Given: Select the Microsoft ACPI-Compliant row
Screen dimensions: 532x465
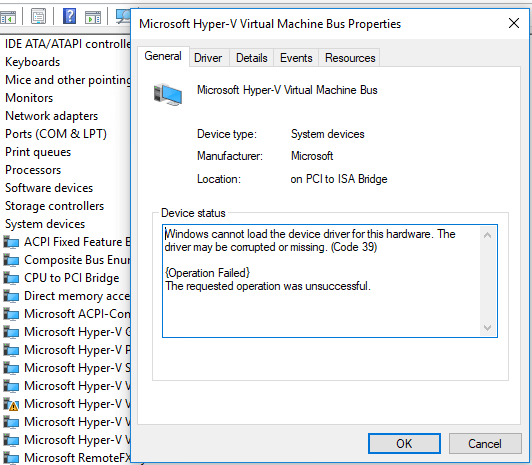Looking at the screenshot, I should 66,314.
